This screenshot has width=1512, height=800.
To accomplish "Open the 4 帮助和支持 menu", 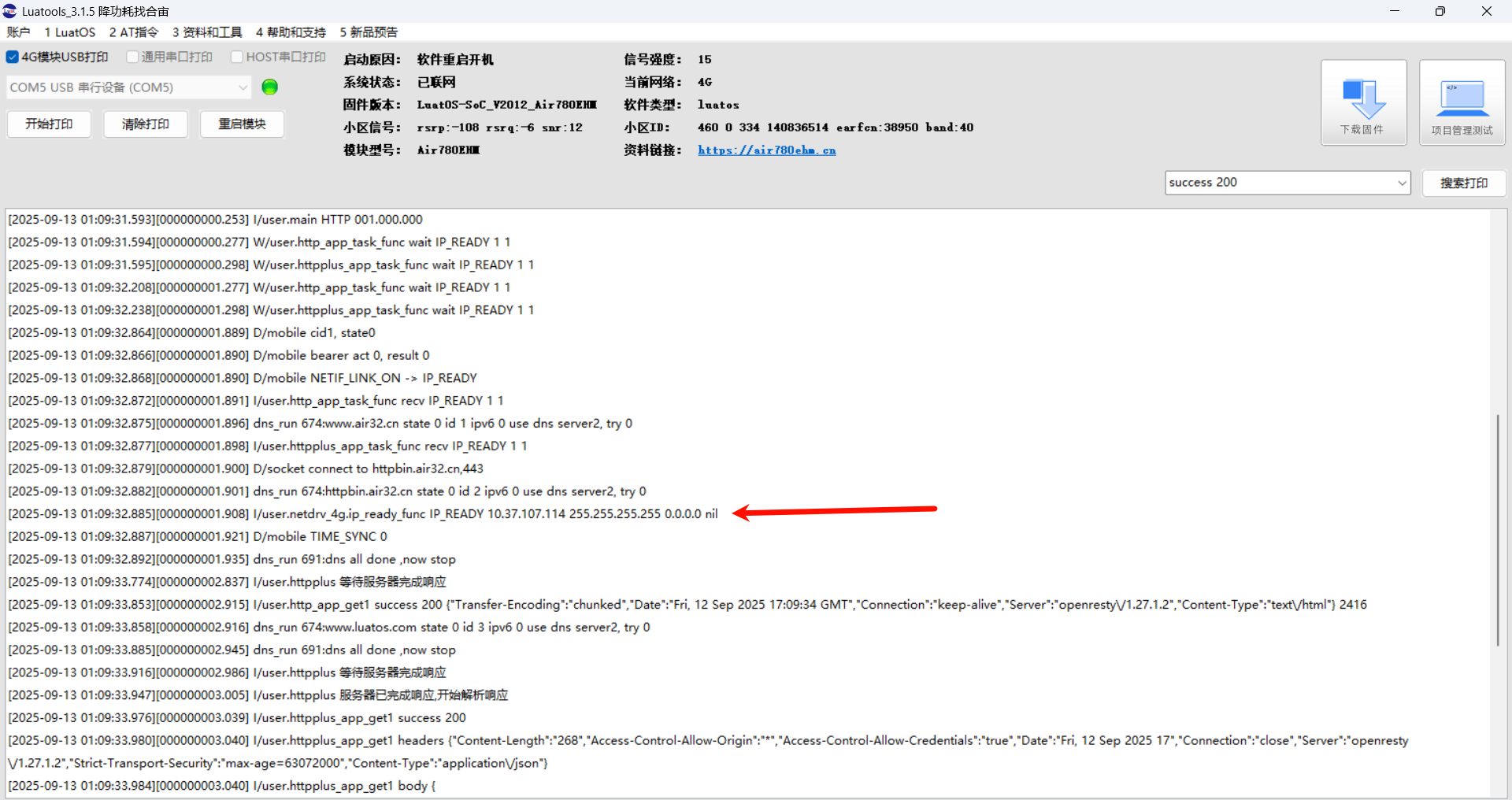I will click(x=291, y=32).
